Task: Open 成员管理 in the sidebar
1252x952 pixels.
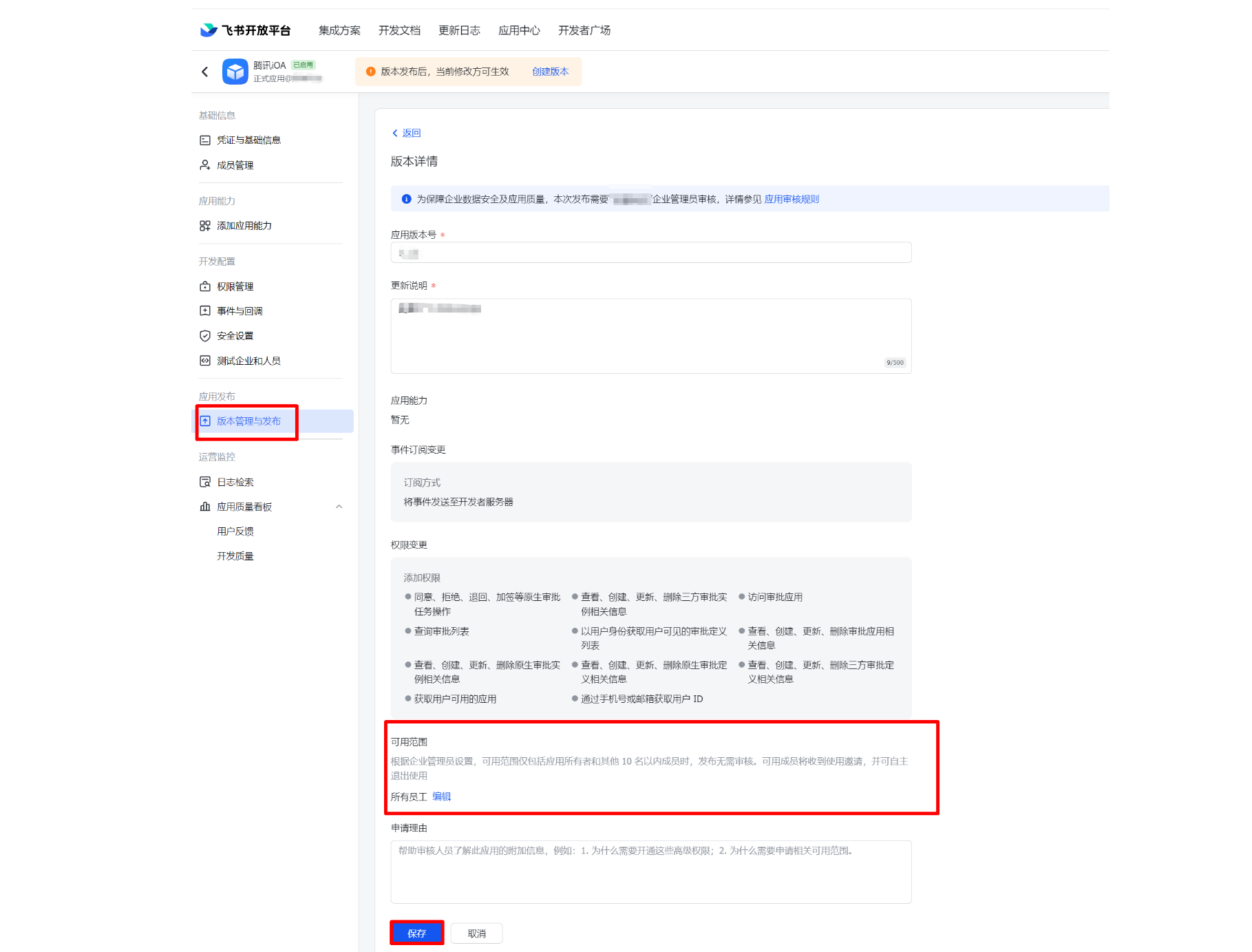Action: [x=235, y=165]
